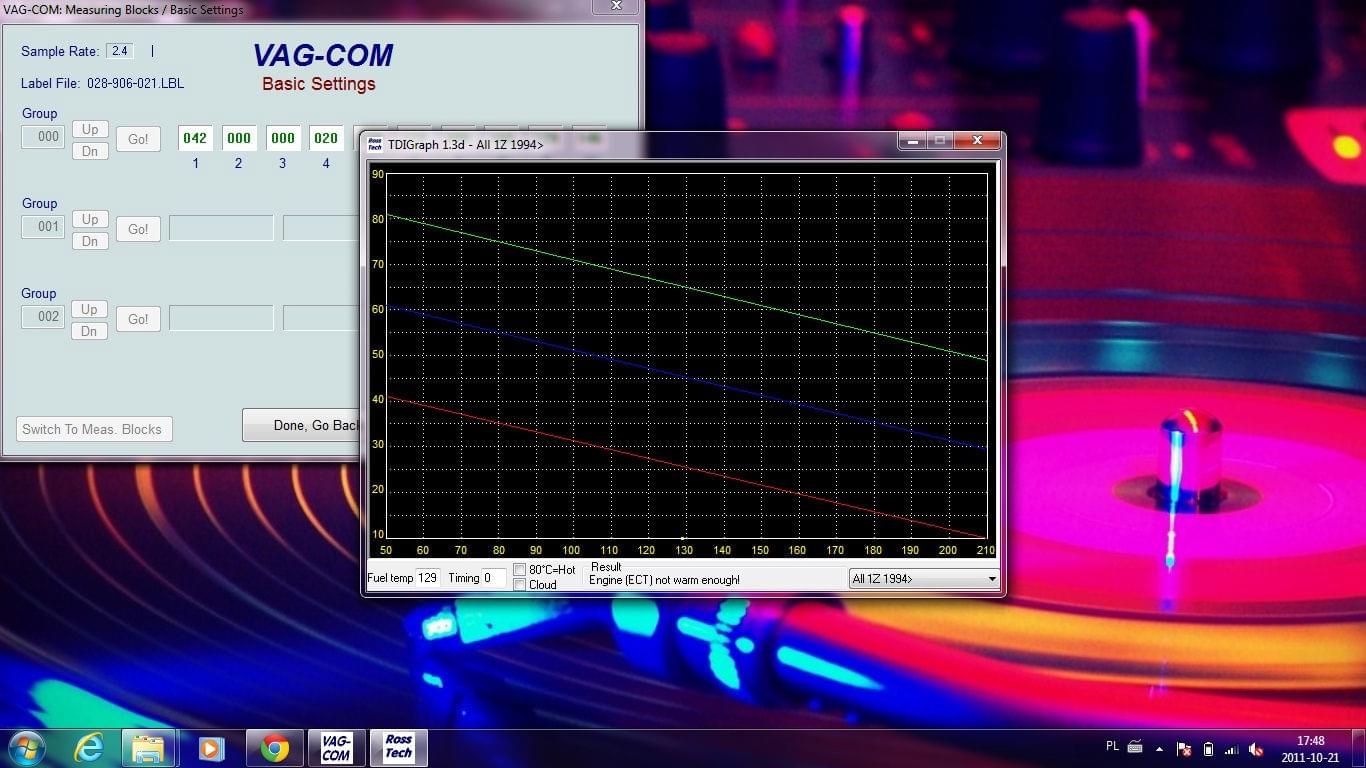The height and width of the screenshot is (768, 1366).
Task: Click Dn button for Group 000
Action: pos(90,151)
